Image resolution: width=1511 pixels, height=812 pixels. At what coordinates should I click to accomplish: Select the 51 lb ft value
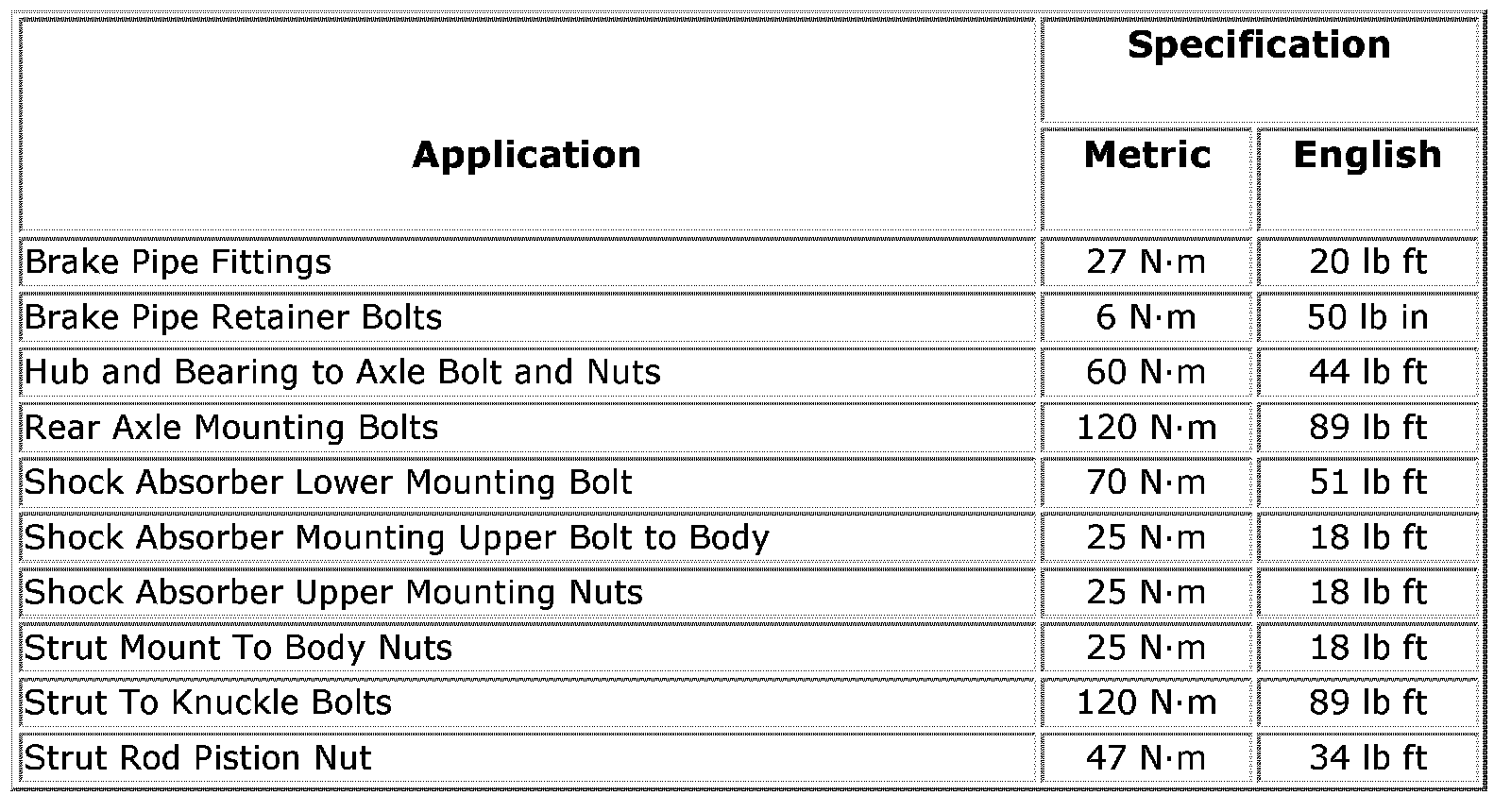click(x=1367, y=482)
